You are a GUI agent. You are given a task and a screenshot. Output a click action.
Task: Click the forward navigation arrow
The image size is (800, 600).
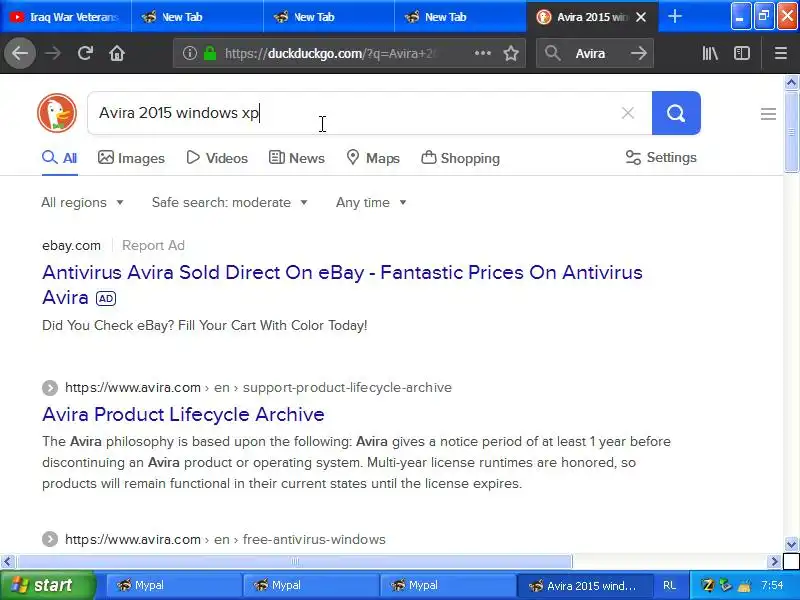[53, 53]
